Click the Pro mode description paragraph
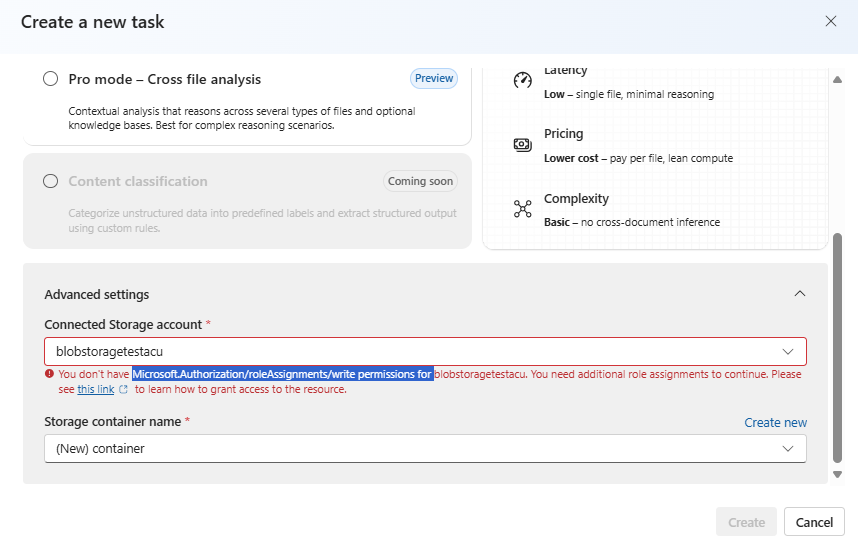 (x=242, y=118)
